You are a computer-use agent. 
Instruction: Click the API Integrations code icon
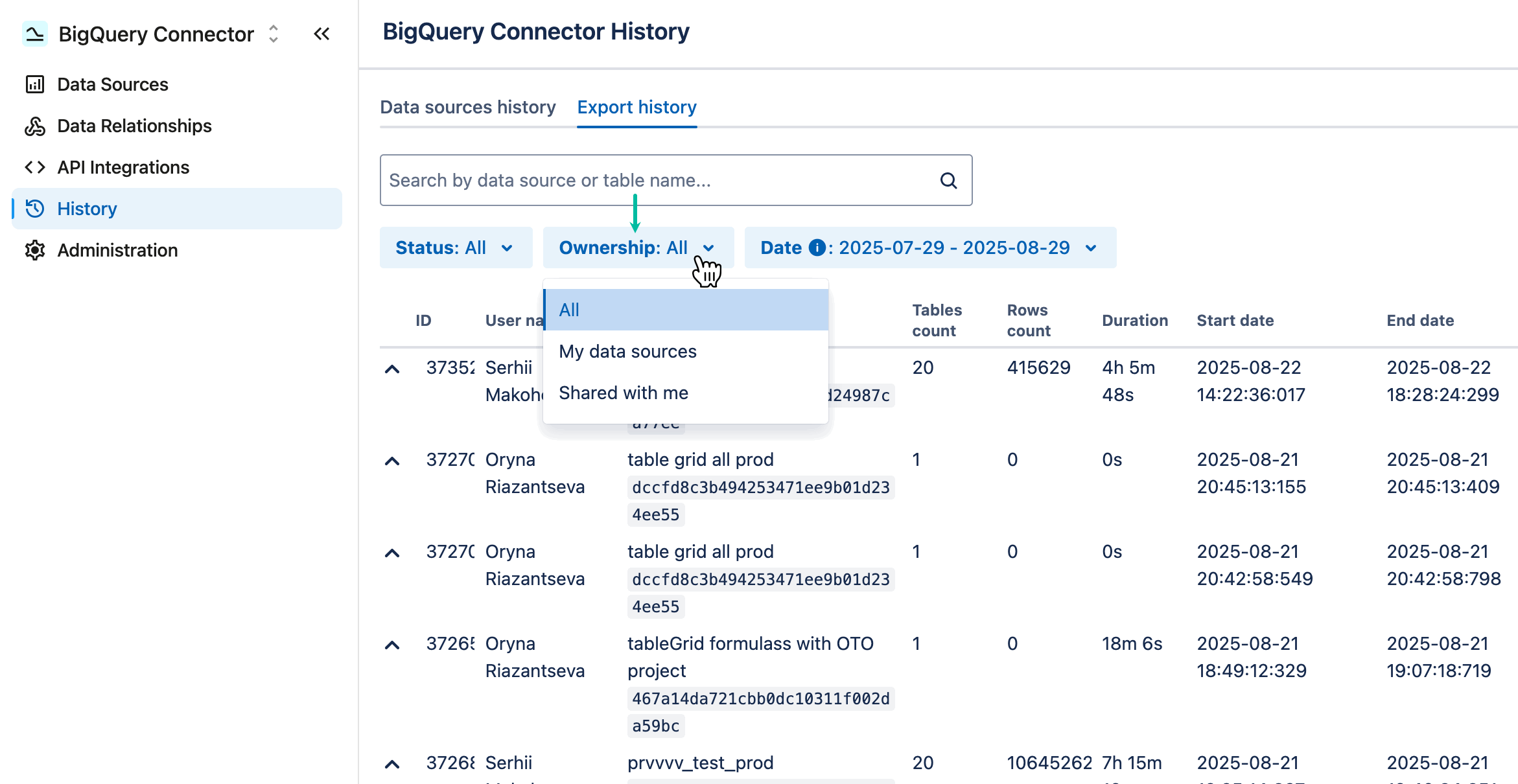(x=35, y=167)
